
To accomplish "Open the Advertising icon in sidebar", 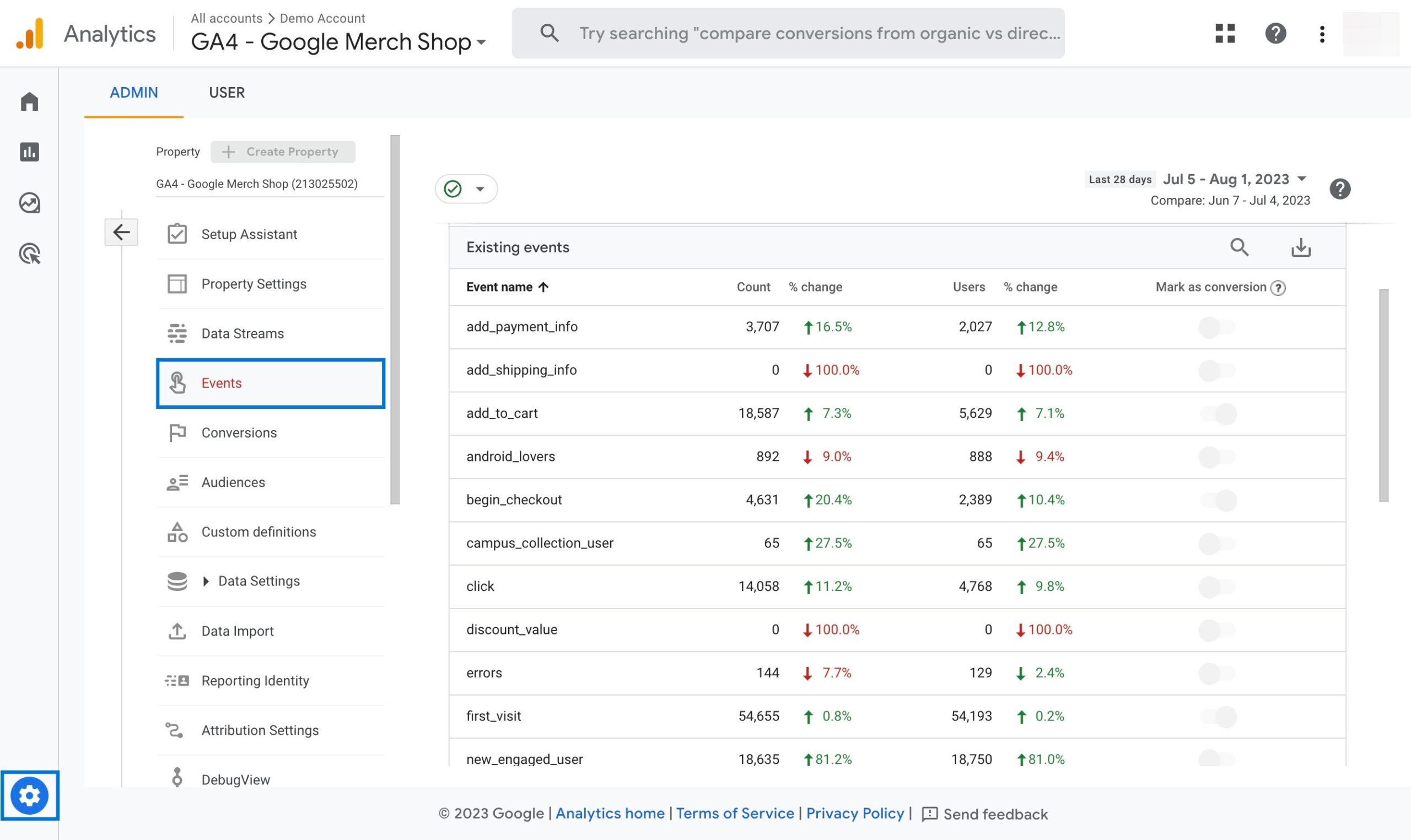I will point(29,254).
